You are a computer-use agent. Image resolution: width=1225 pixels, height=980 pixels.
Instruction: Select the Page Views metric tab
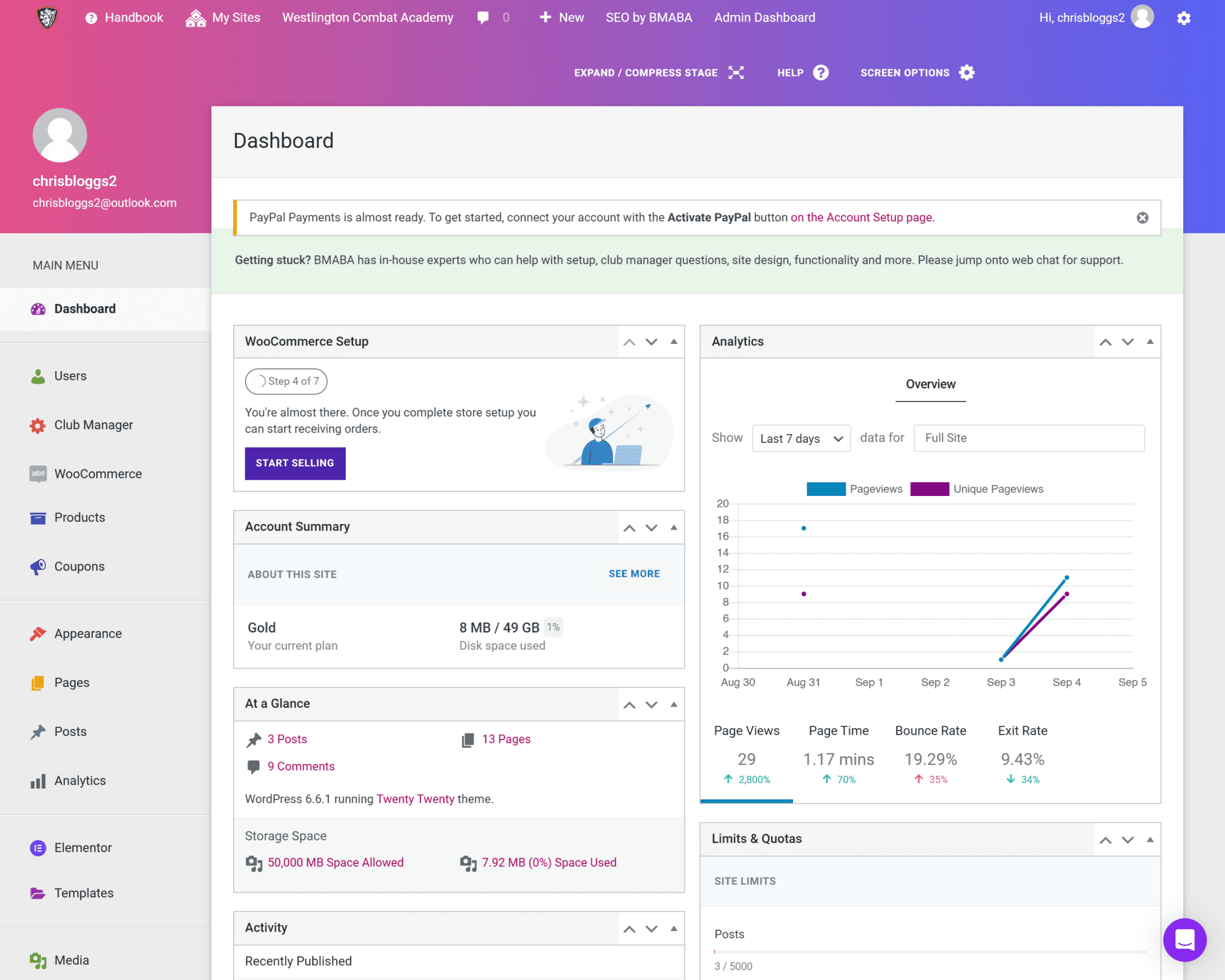pos(746,755)
